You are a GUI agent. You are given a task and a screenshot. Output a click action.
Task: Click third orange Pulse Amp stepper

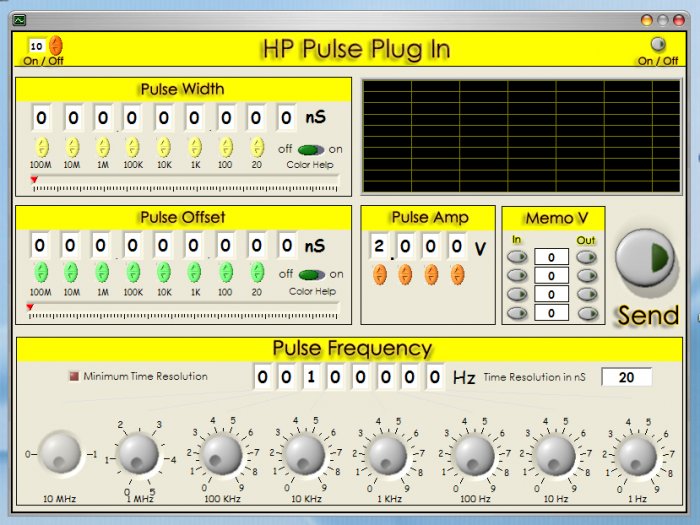click(431, 275)
